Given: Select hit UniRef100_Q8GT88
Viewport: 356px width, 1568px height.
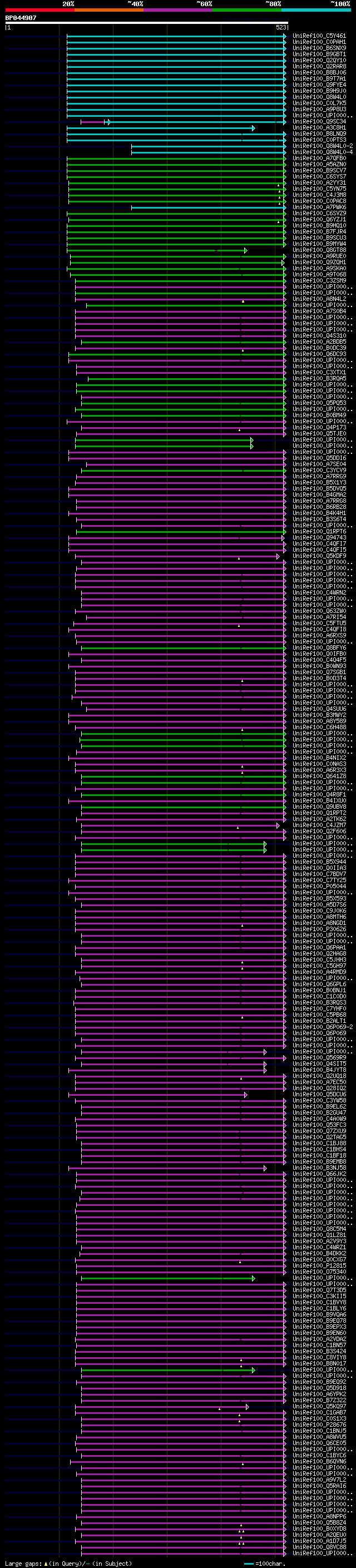Looking at the screenshot, I should (319, 250).
